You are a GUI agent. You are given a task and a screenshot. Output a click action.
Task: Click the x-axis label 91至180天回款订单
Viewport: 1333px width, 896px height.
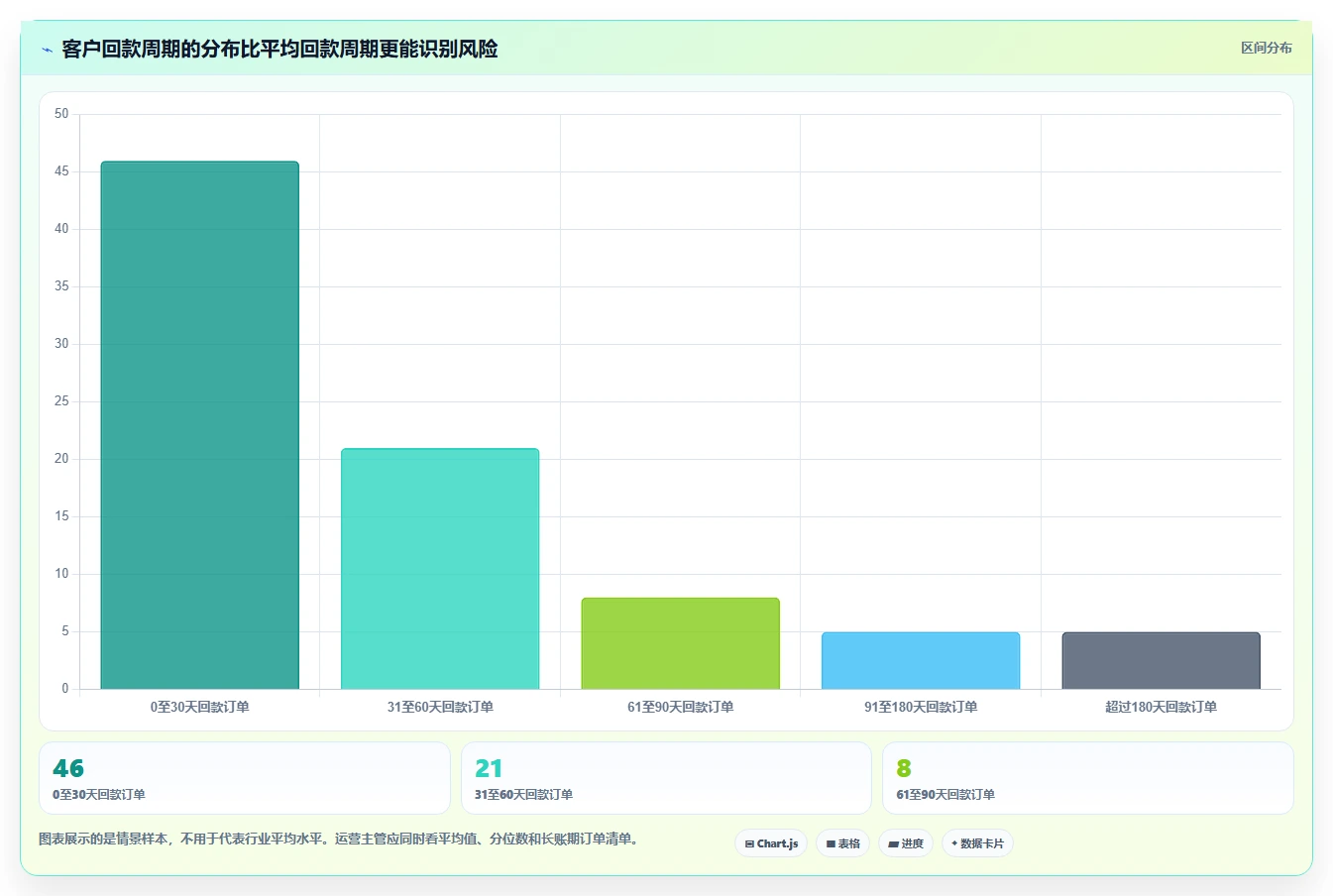pos(921,707)
